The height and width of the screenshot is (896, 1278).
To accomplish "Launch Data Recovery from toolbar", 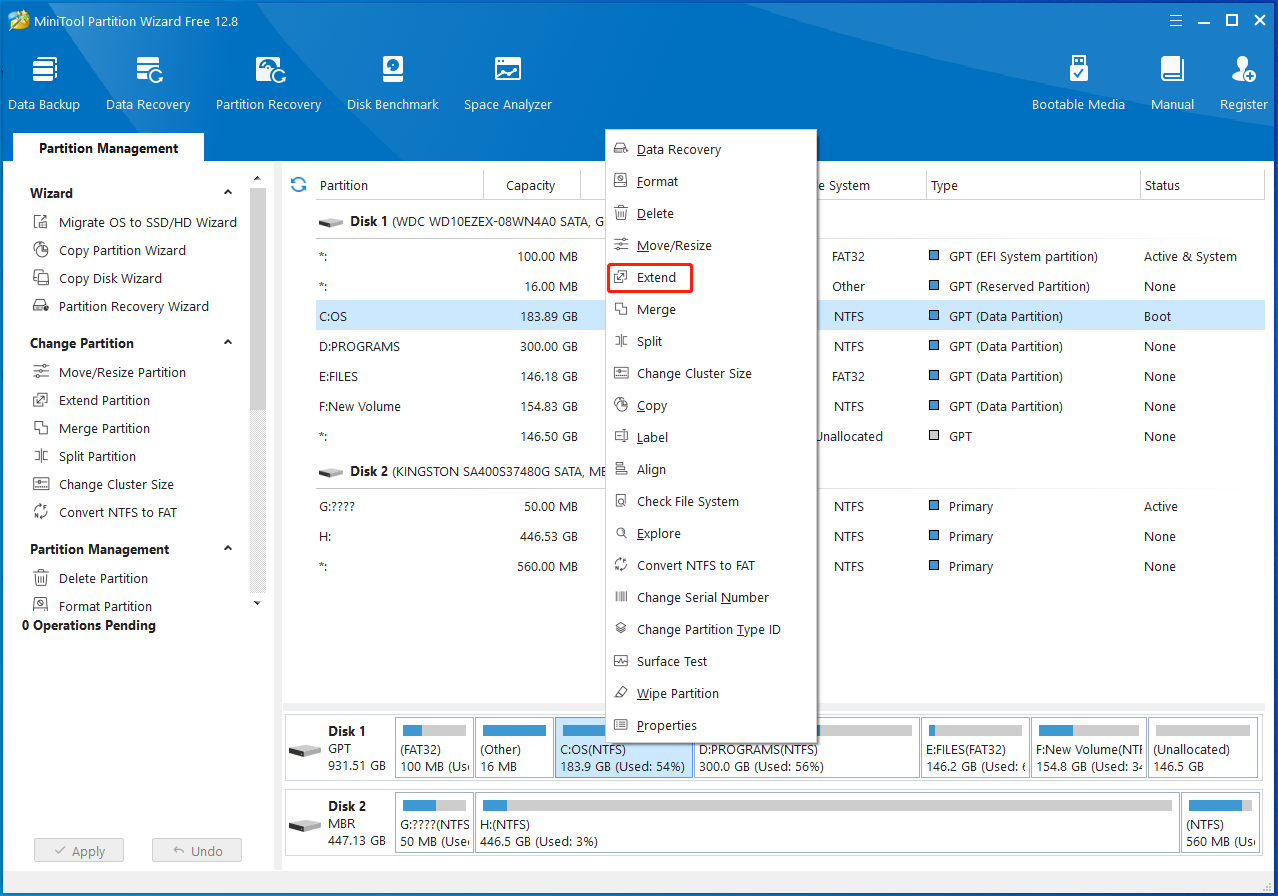I will tap(148, 83).
